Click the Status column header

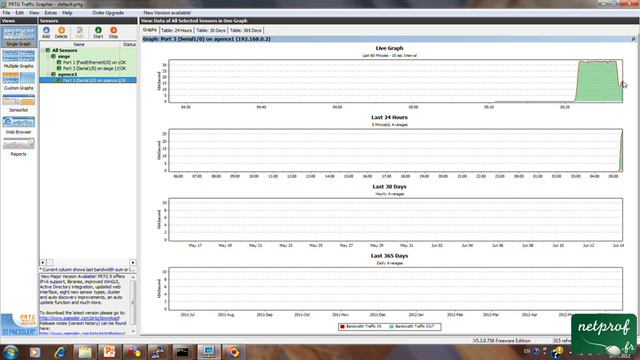[129, 44]
